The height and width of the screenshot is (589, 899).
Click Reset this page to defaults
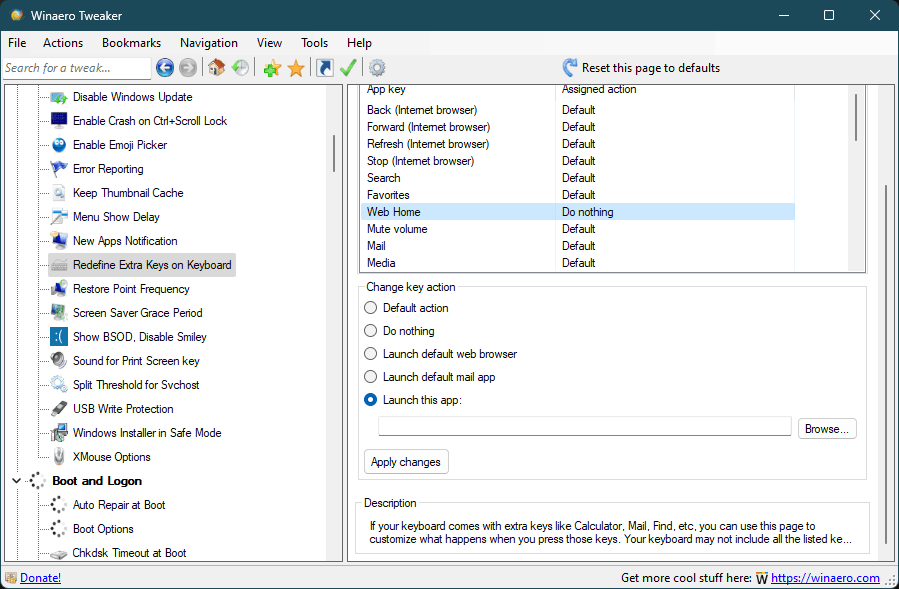click(x=651, y=68)
